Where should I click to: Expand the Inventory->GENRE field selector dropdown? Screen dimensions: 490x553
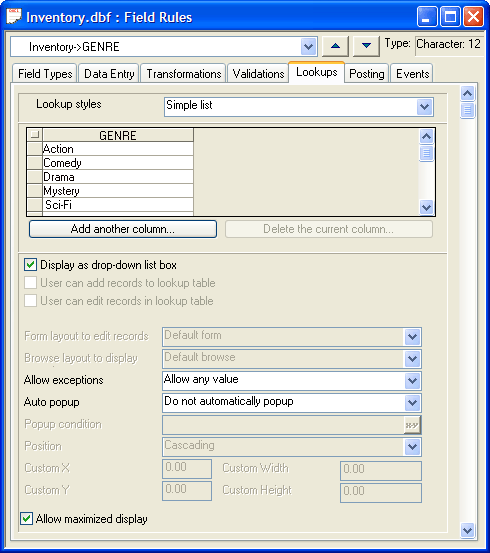pyautogui.click(x=308, y=46)
